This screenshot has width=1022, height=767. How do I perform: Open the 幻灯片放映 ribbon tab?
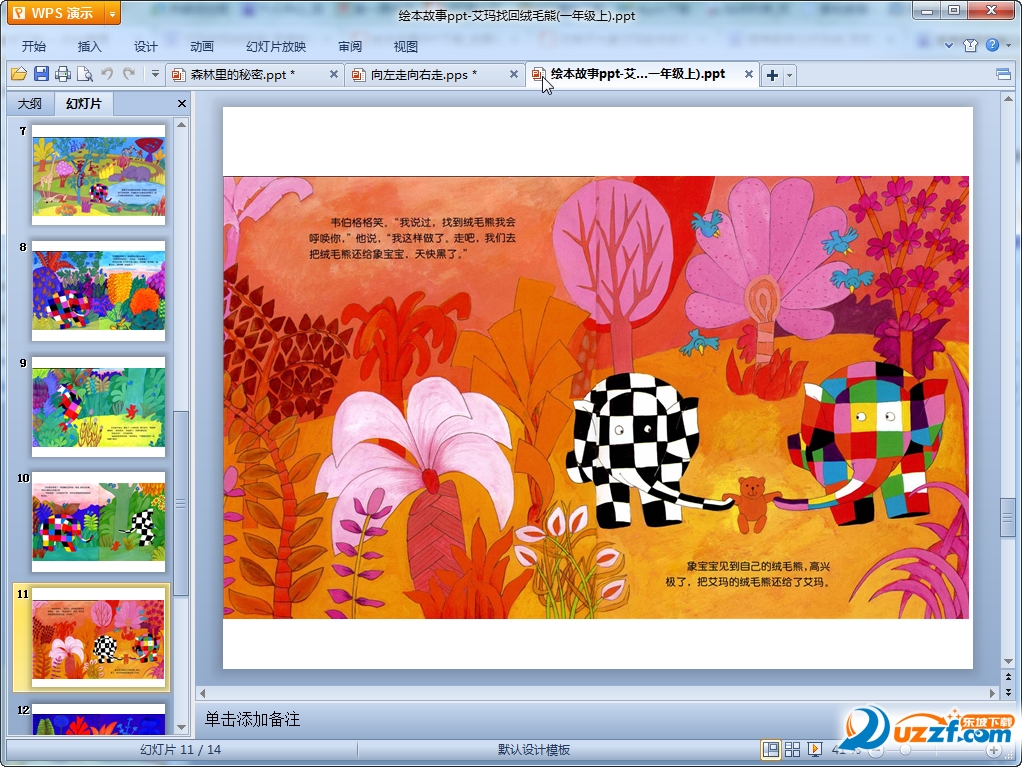tap(276, 46)
